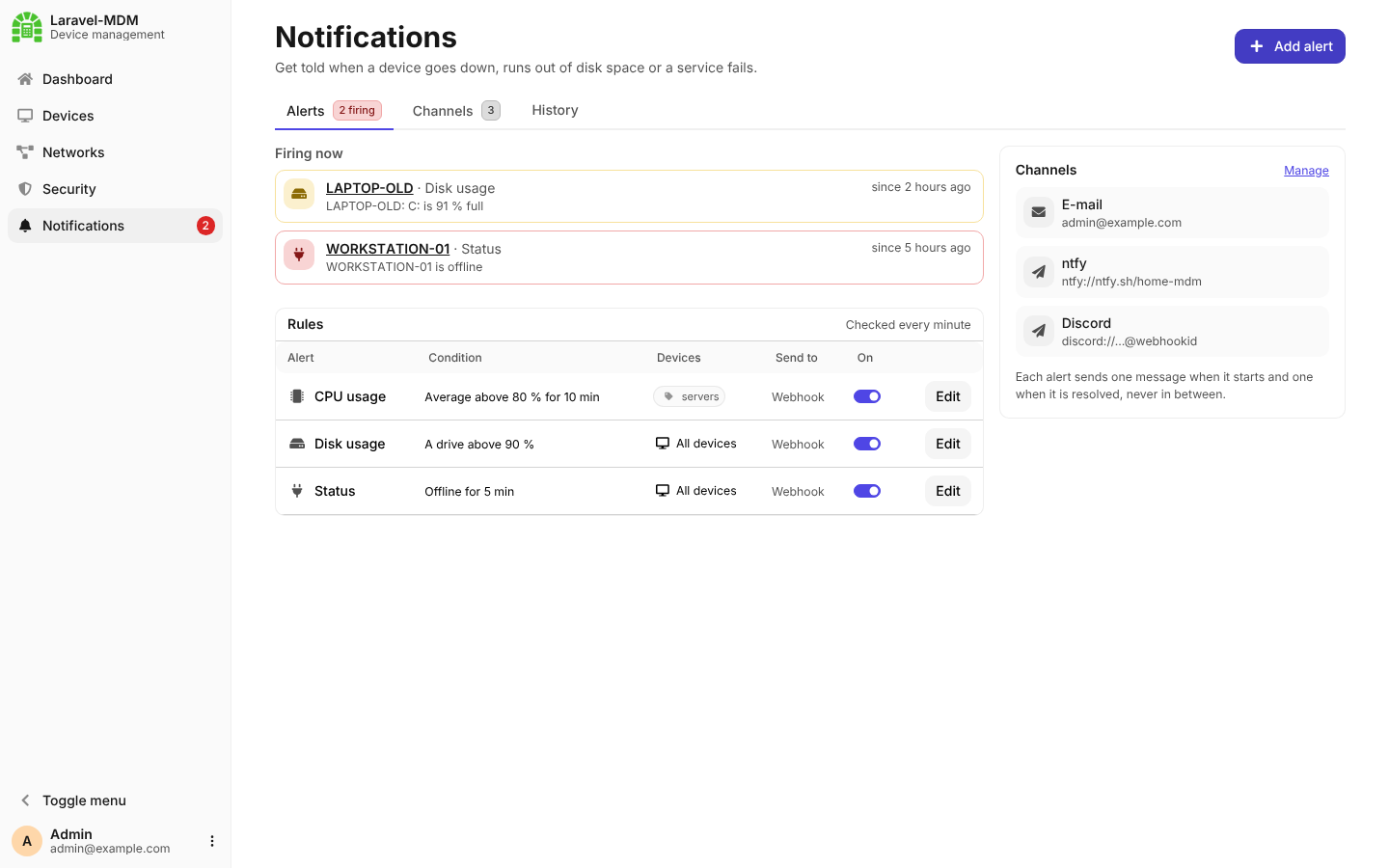Click 'since 5 hours ago' text
This screenshot has width=1389, height=868.
tap(921, 248)
